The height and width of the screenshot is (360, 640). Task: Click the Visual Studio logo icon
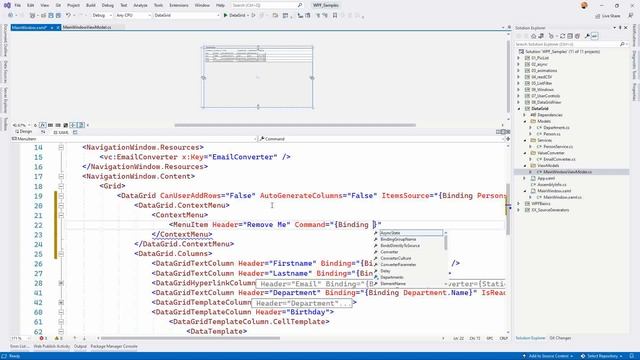pyautogui.click(x=7, y=5)
